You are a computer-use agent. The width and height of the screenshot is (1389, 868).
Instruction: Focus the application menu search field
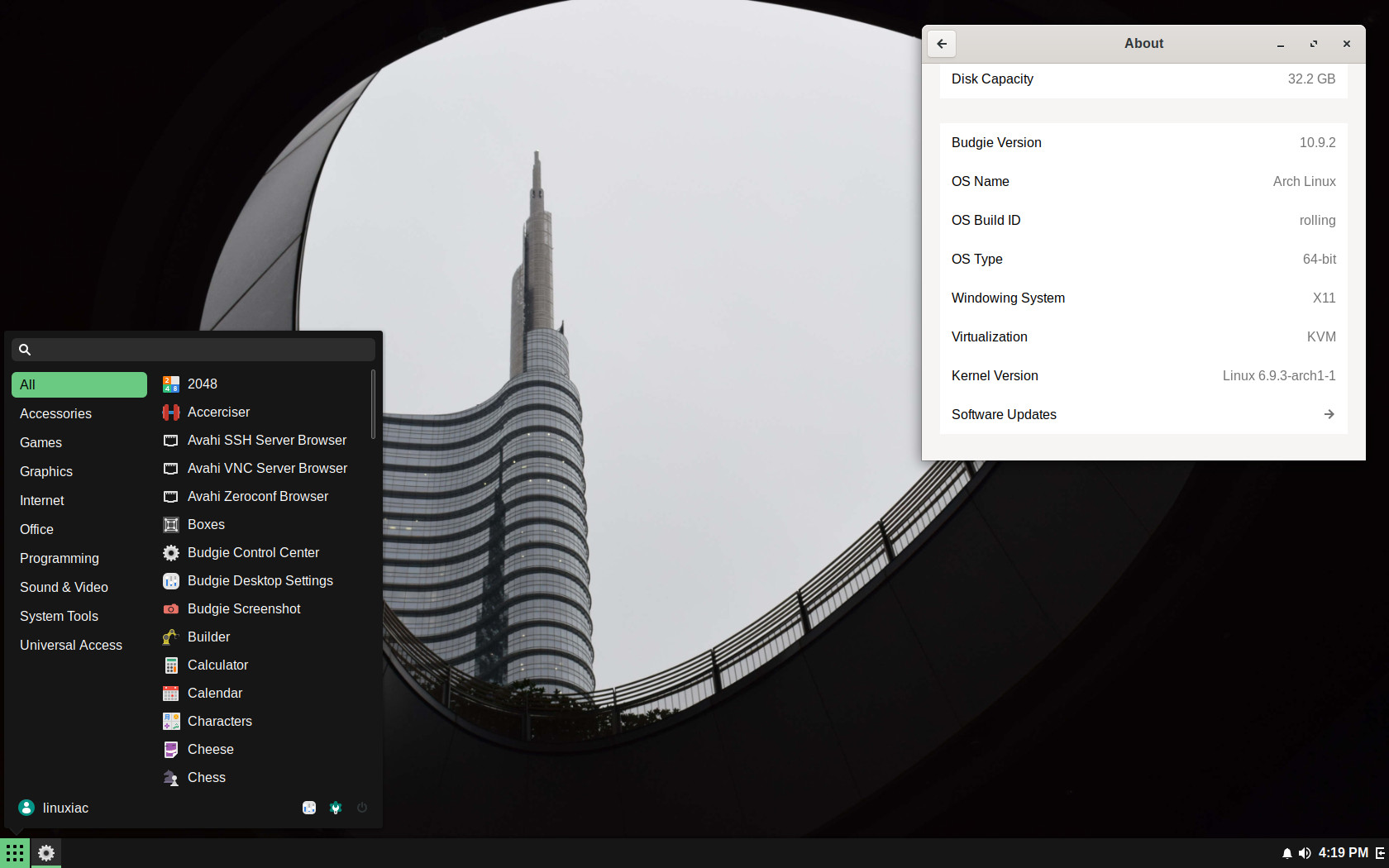tap(193, 350)
